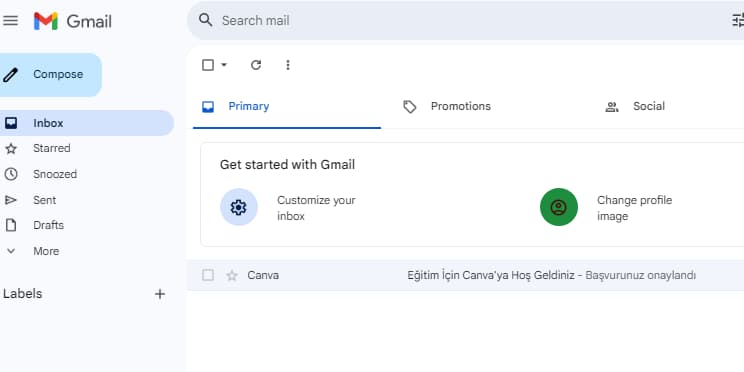Click the Get started with Gmail heading
This screenshot has height=372, width=744.
tap(287, 165)
